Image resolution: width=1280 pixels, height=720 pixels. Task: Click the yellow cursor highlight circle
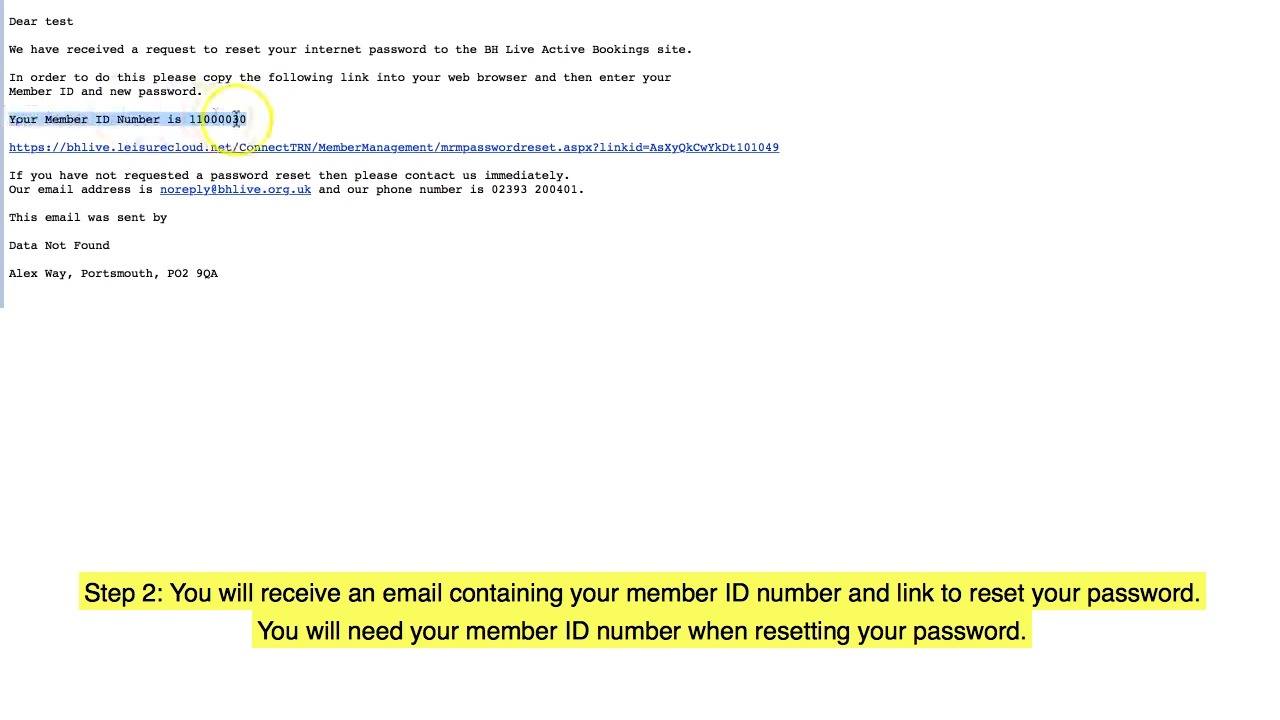[x=236, y=120]
